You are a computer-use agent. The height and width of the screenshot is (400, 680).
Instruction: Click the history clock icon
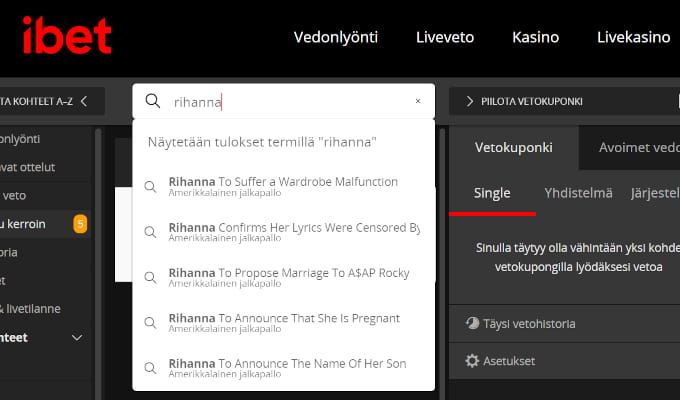(472, 323)
